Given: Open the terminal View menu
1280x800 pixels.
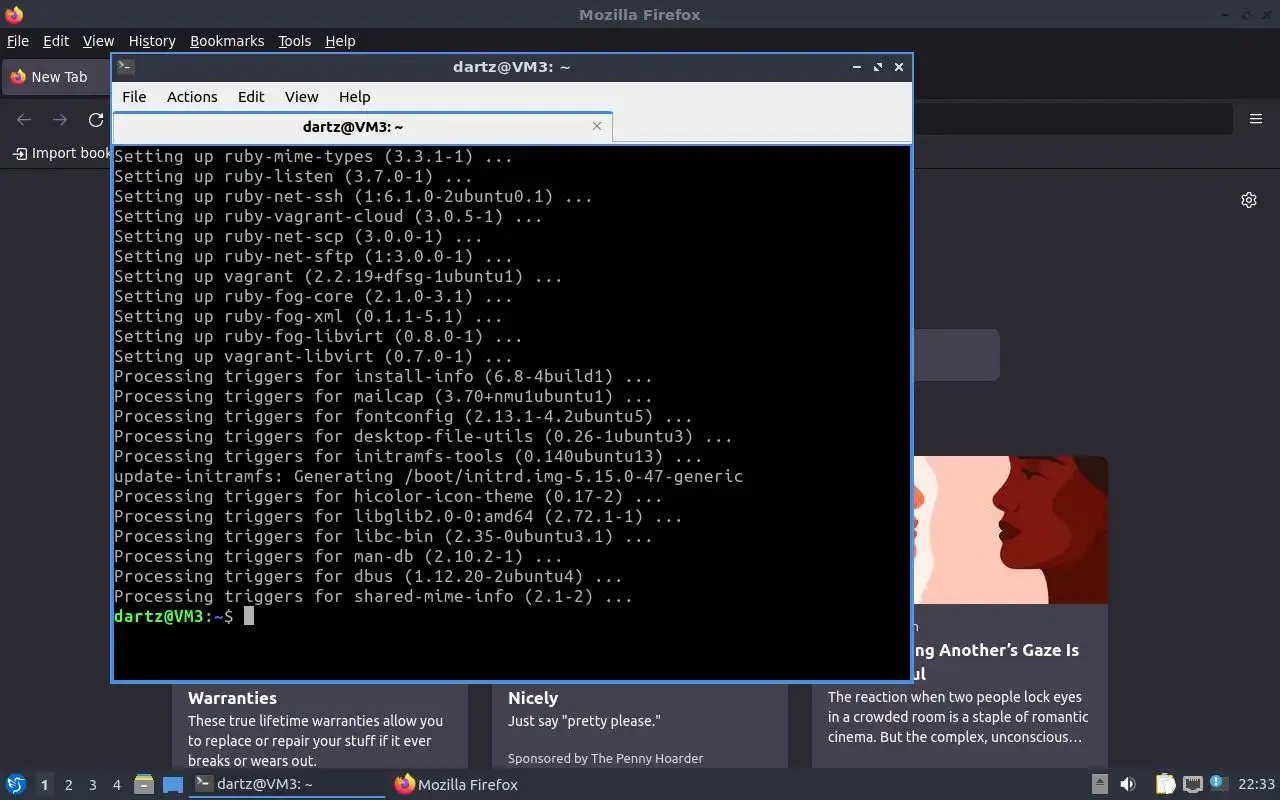Looking at the screenshot, I should pyautogui.click(x=301, y=97).
